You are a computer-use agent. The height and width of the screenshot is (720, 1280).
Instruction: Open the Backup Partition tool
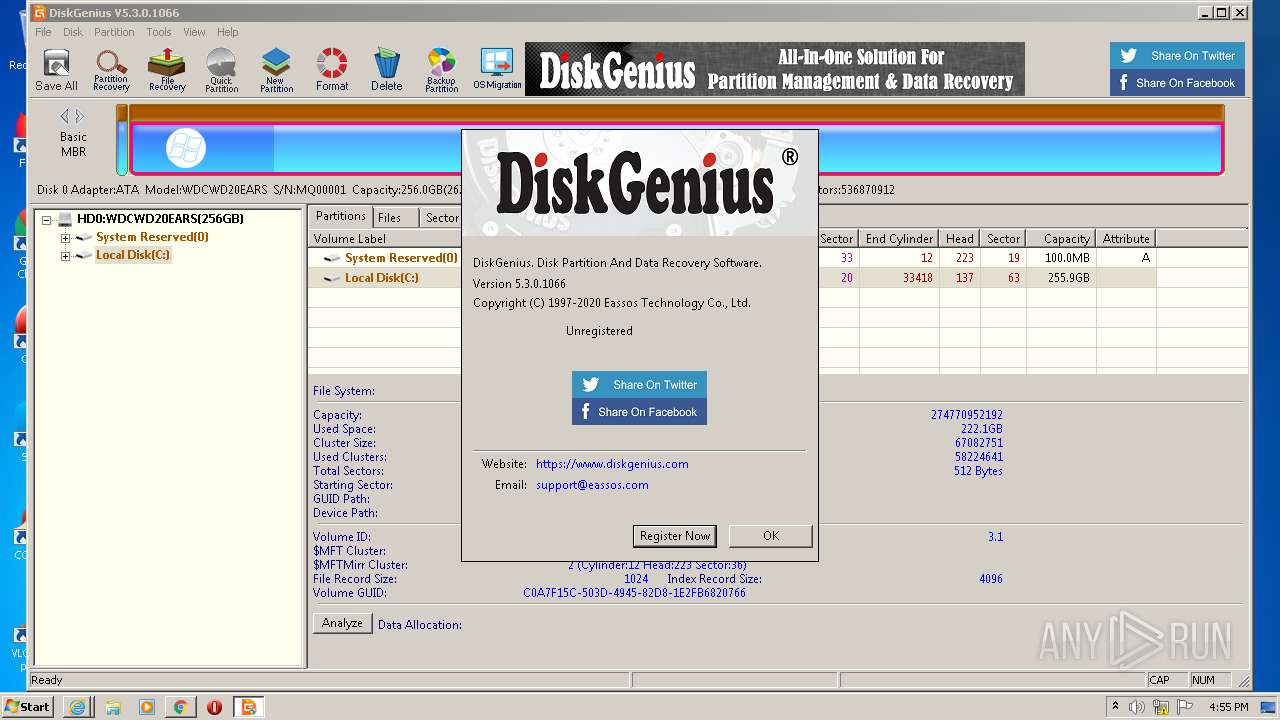(x=441, y=69)
